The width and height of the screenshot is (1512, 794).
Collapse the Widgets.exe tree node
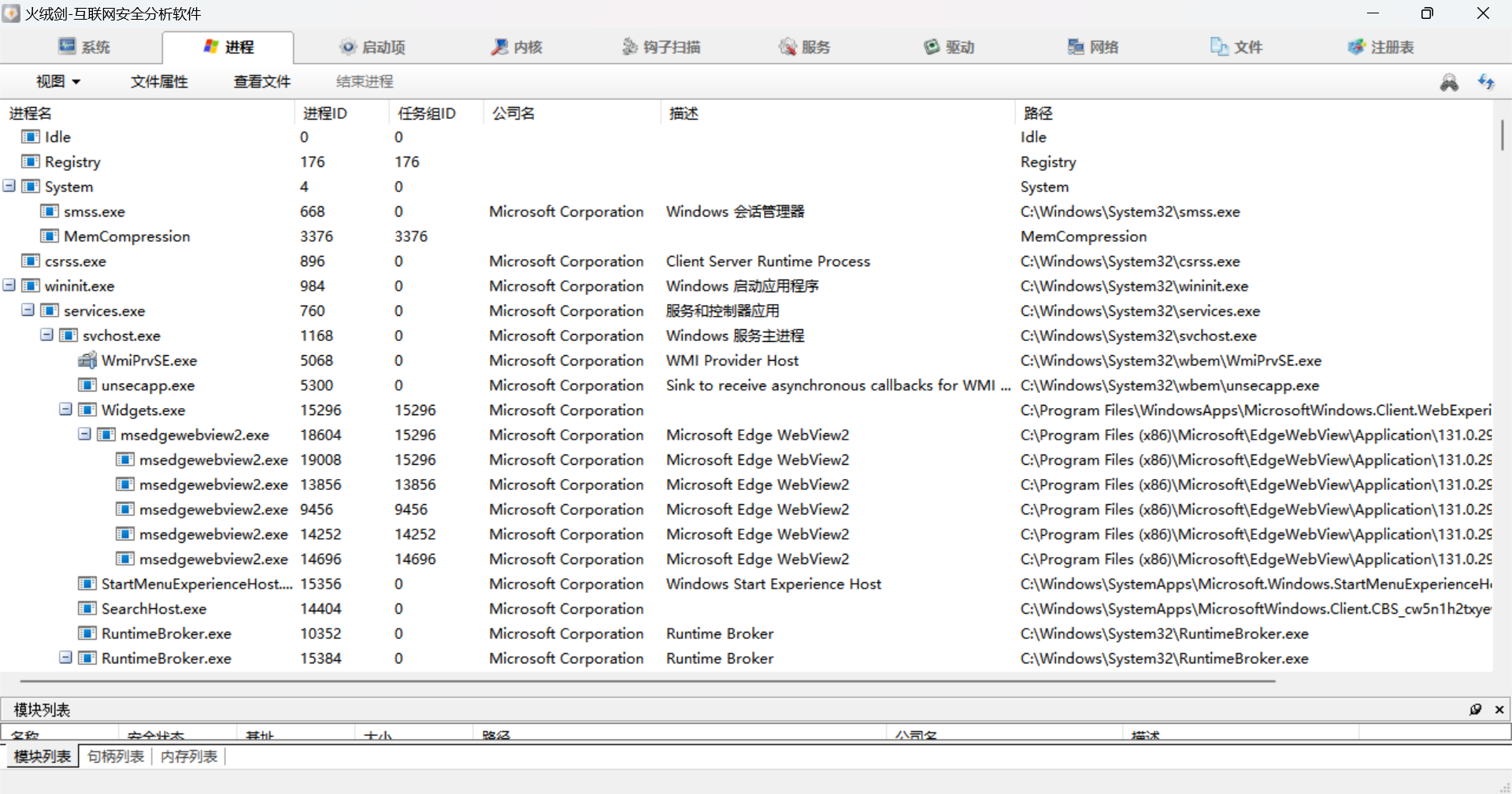(x=66, y=410)
